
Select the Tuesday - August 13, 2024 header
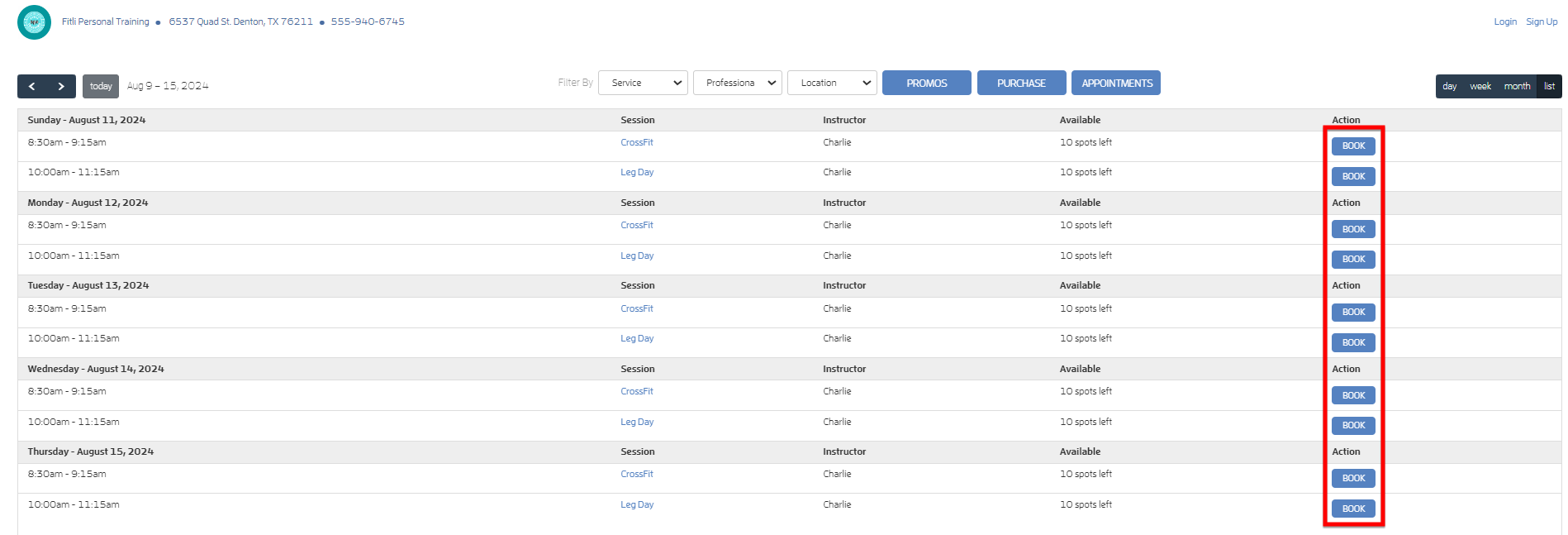88,285
